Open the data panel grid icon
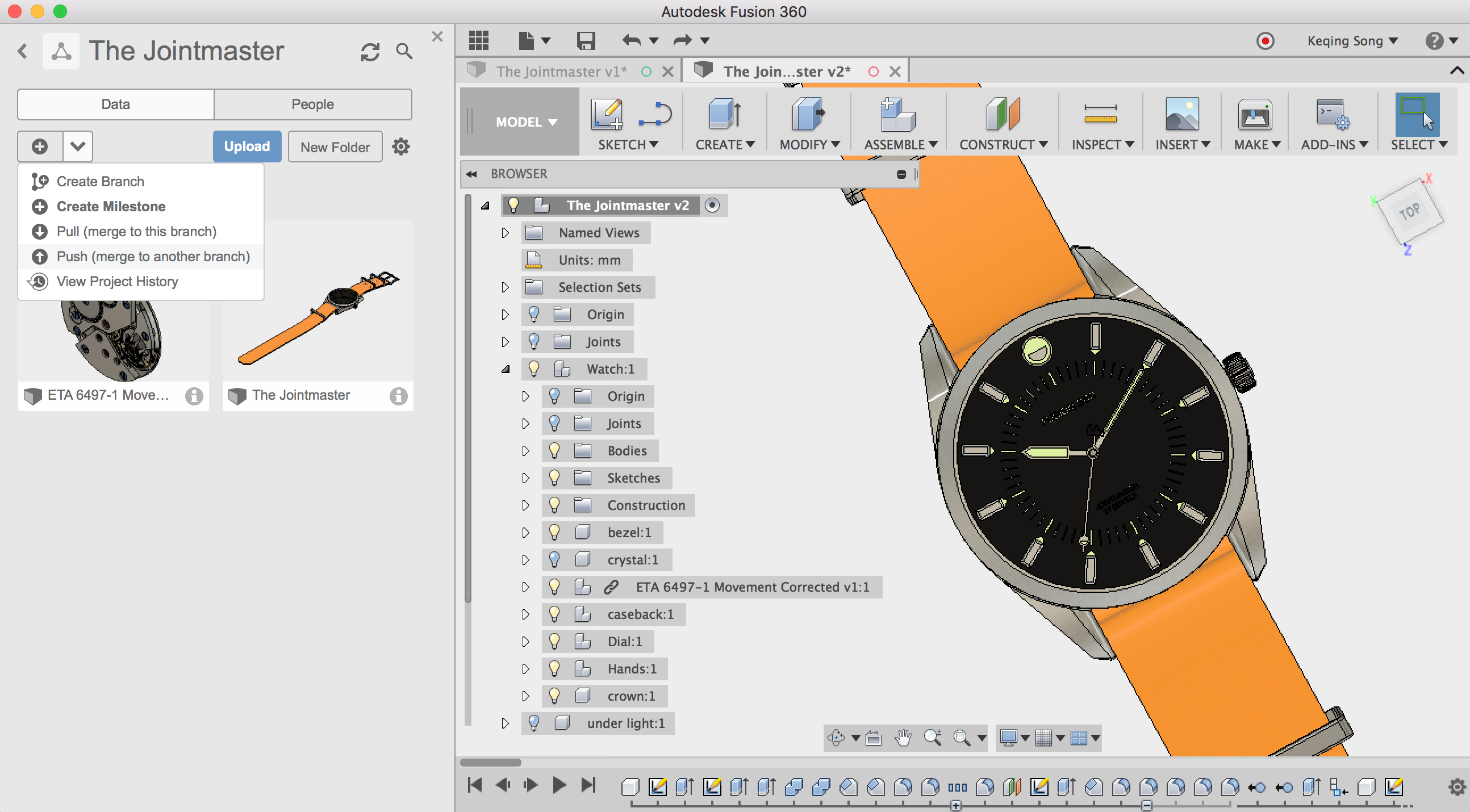 [x=478, y=40]
